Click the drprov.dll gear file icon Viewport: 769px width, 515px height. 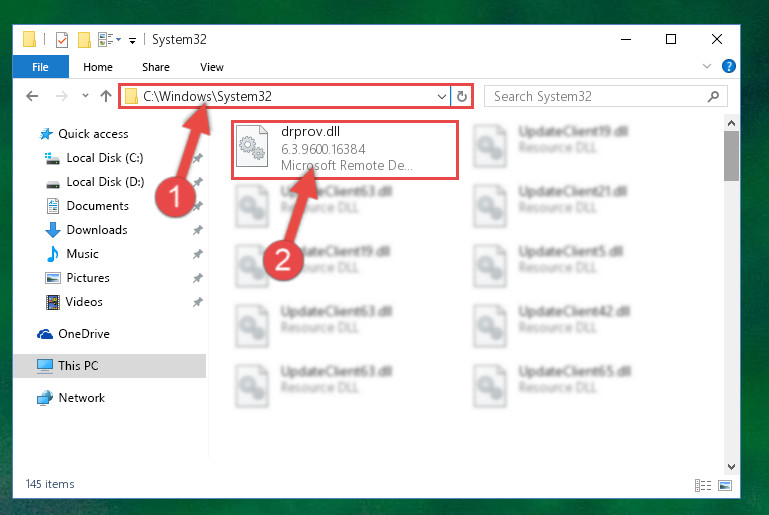[253, 147]
